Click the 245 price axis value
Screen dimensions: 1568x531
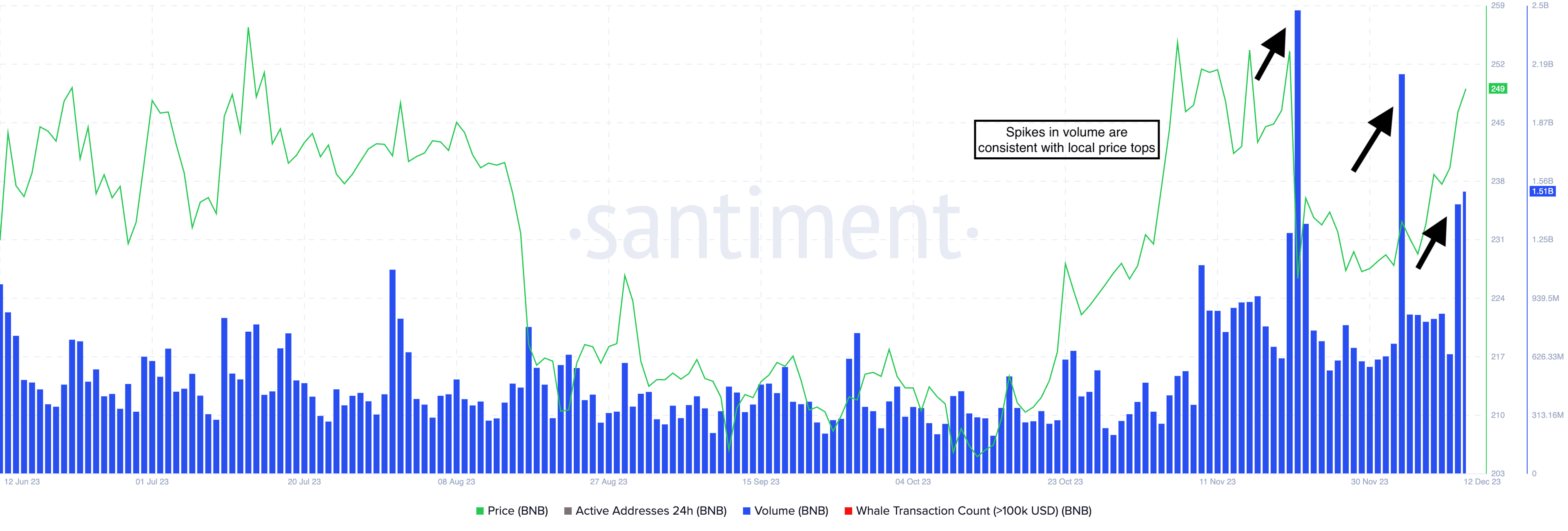coord(1497,123)
